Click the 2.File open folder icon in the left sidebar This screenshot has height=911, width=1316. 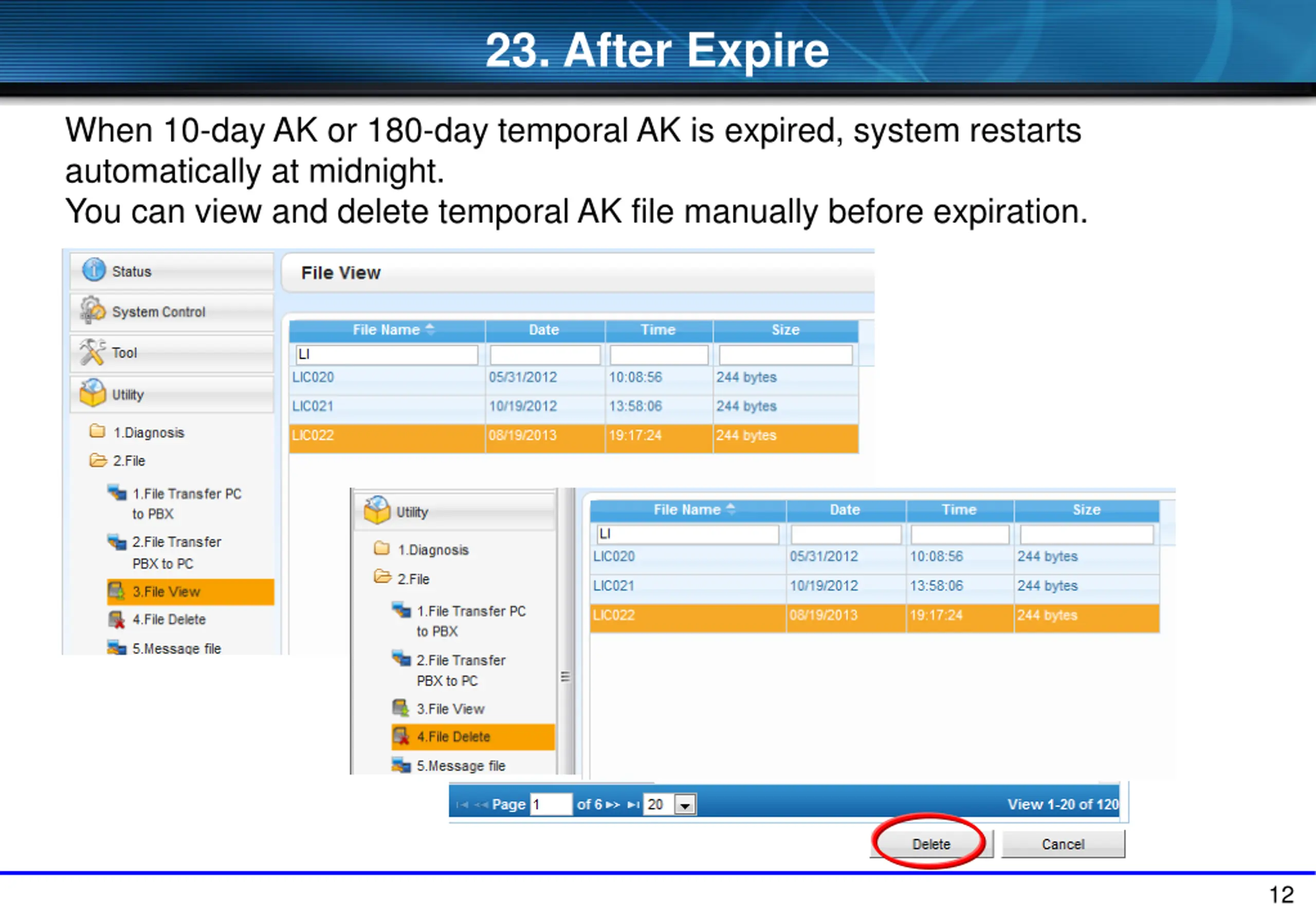pyautogui.click(x=98, y=460)
